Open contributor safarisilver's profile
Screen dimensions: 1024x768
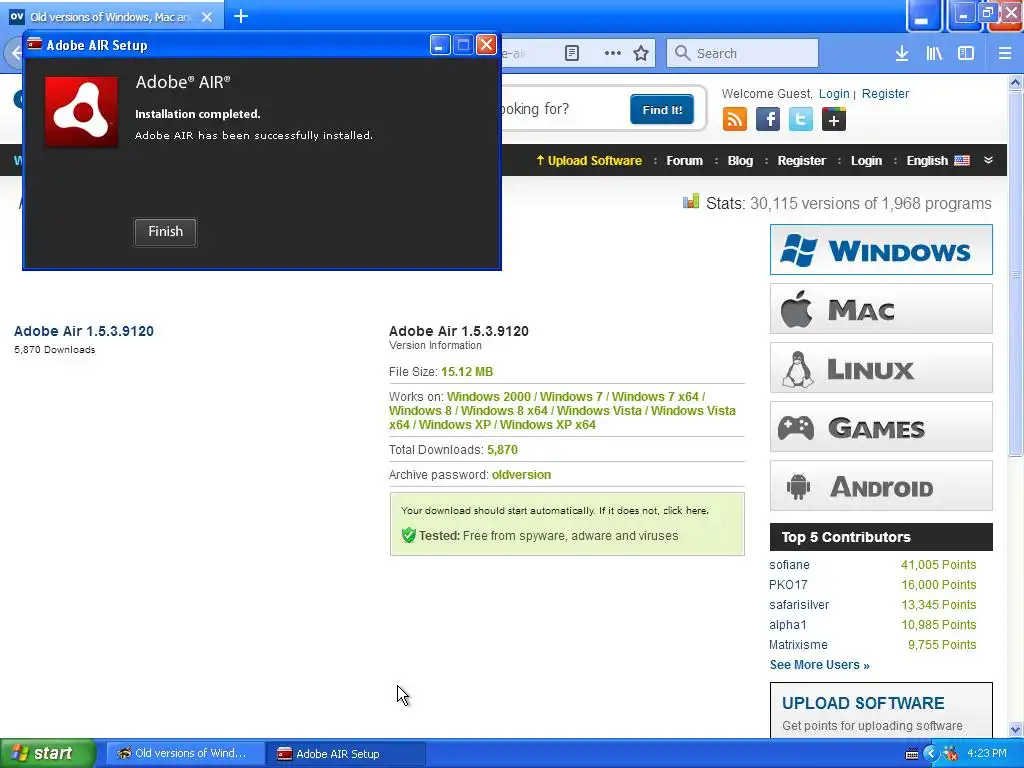tap(799, 605)
